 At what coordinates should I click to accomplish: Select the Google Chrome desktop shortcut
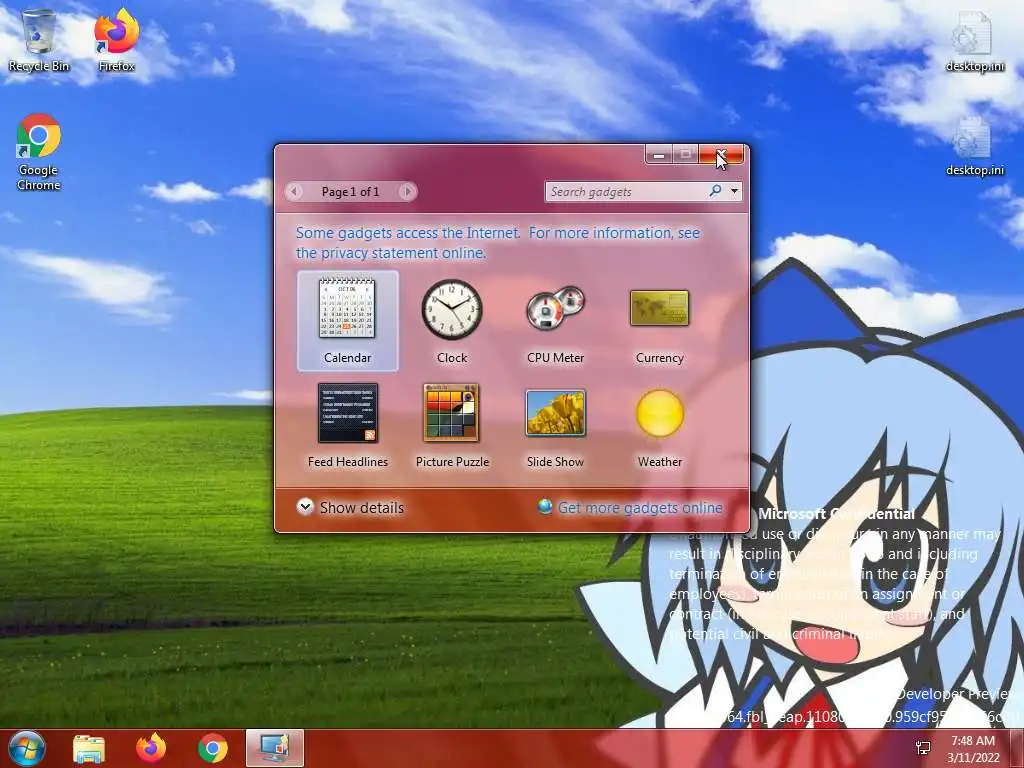coord(39,152)
